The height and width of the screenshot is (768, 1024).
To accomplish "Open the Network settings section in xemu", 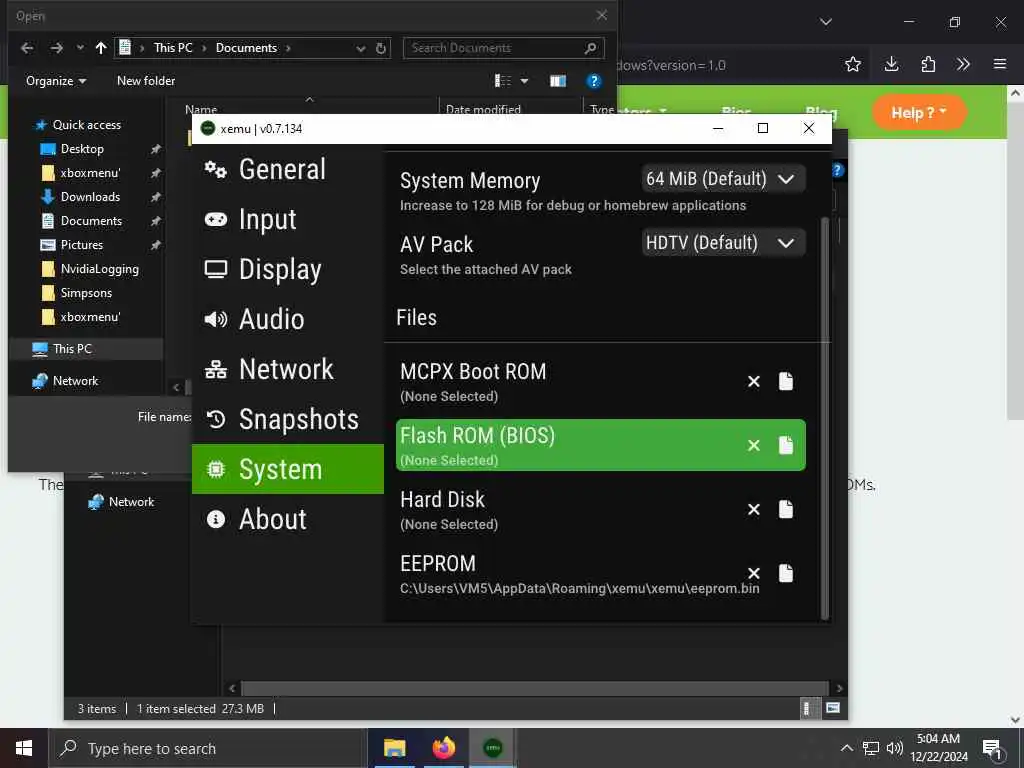I will point(287,369).
